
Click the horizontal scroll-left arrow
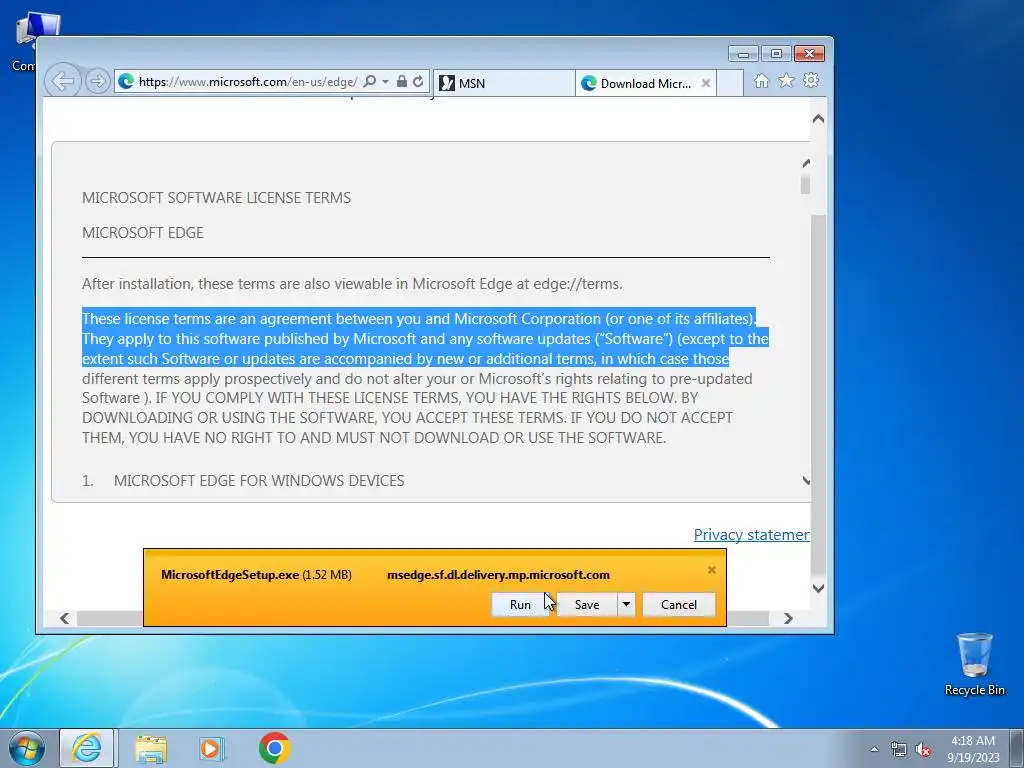pos(64,618)
